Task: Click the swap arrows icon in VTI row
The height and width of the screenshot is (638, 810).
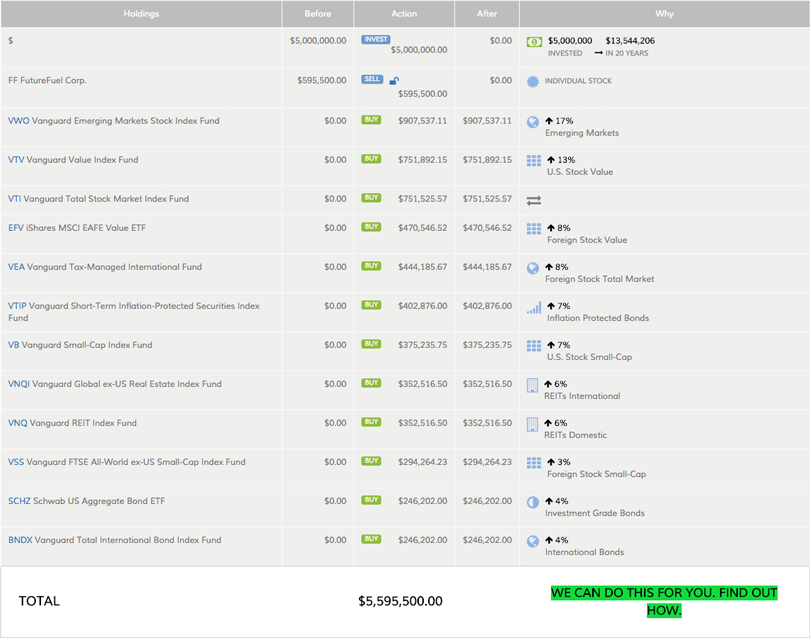Action: point(534,200)
